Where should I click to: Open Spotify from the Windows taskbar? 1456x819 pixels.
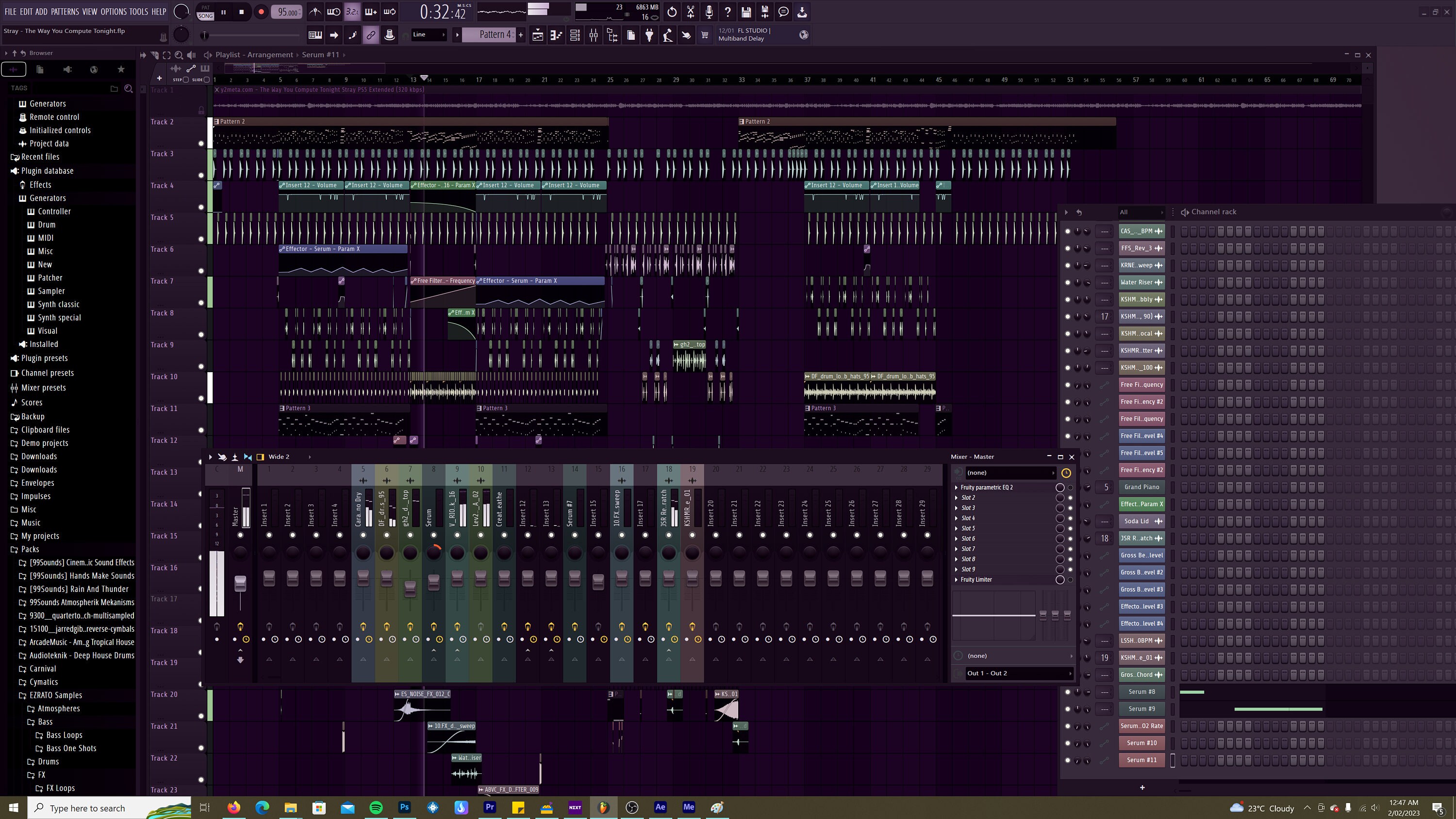[x=376, y=807]
